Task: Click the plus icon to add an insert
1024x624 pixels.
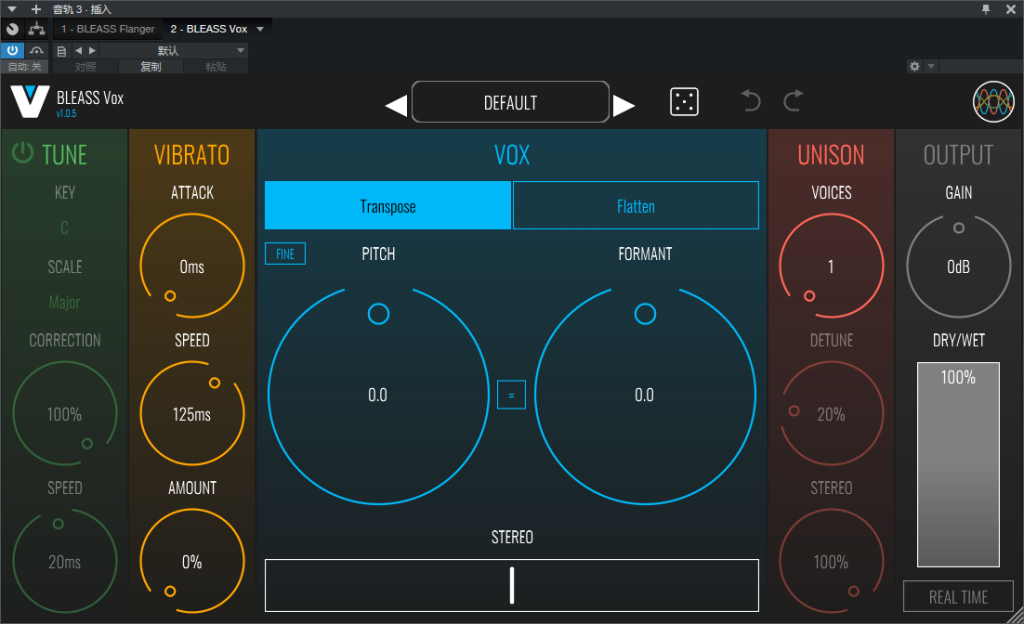Action: (x=36, y=9)
